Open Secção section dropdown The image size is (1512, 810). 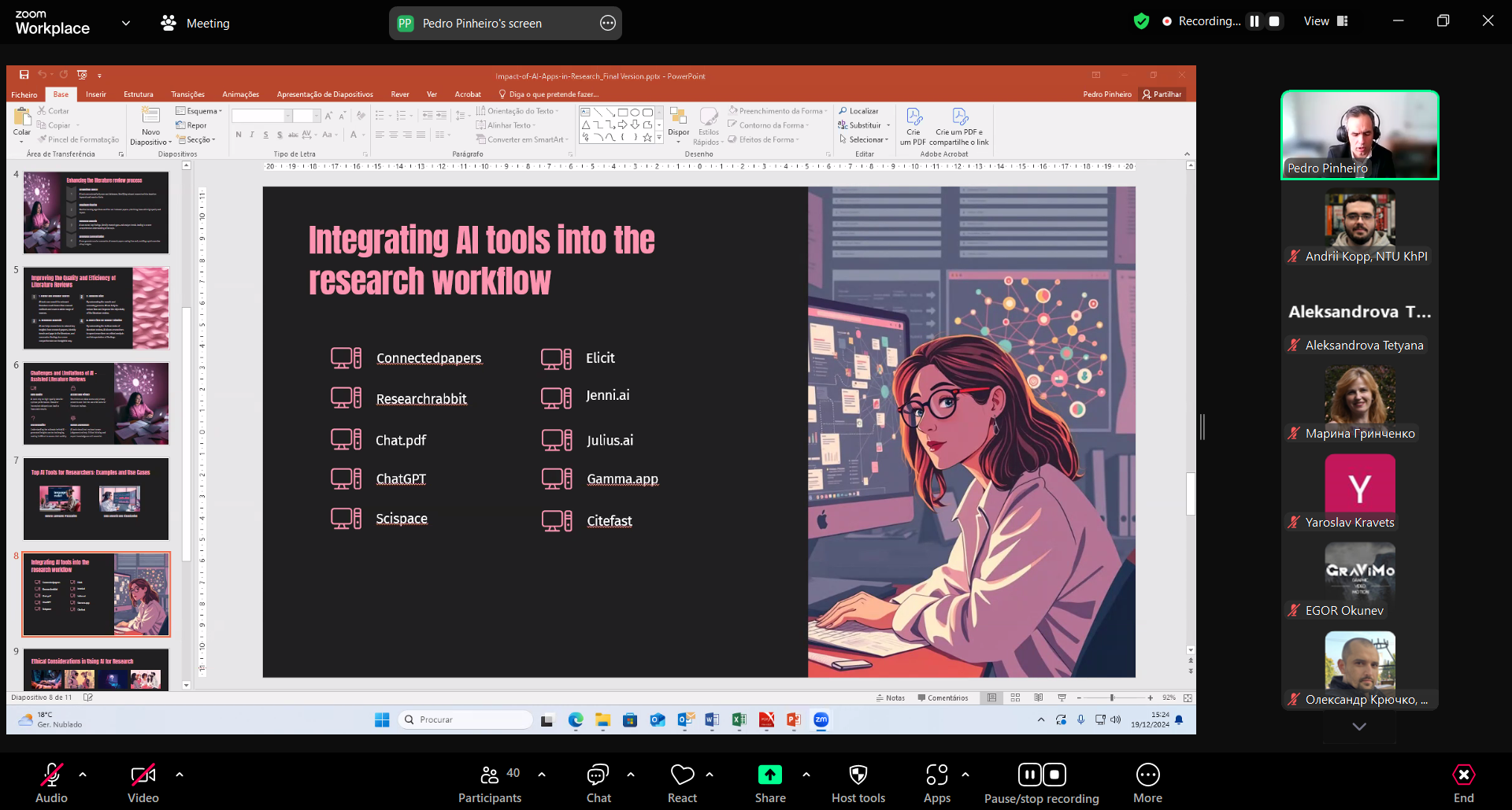pyautogui.click(x=196, y=139)
